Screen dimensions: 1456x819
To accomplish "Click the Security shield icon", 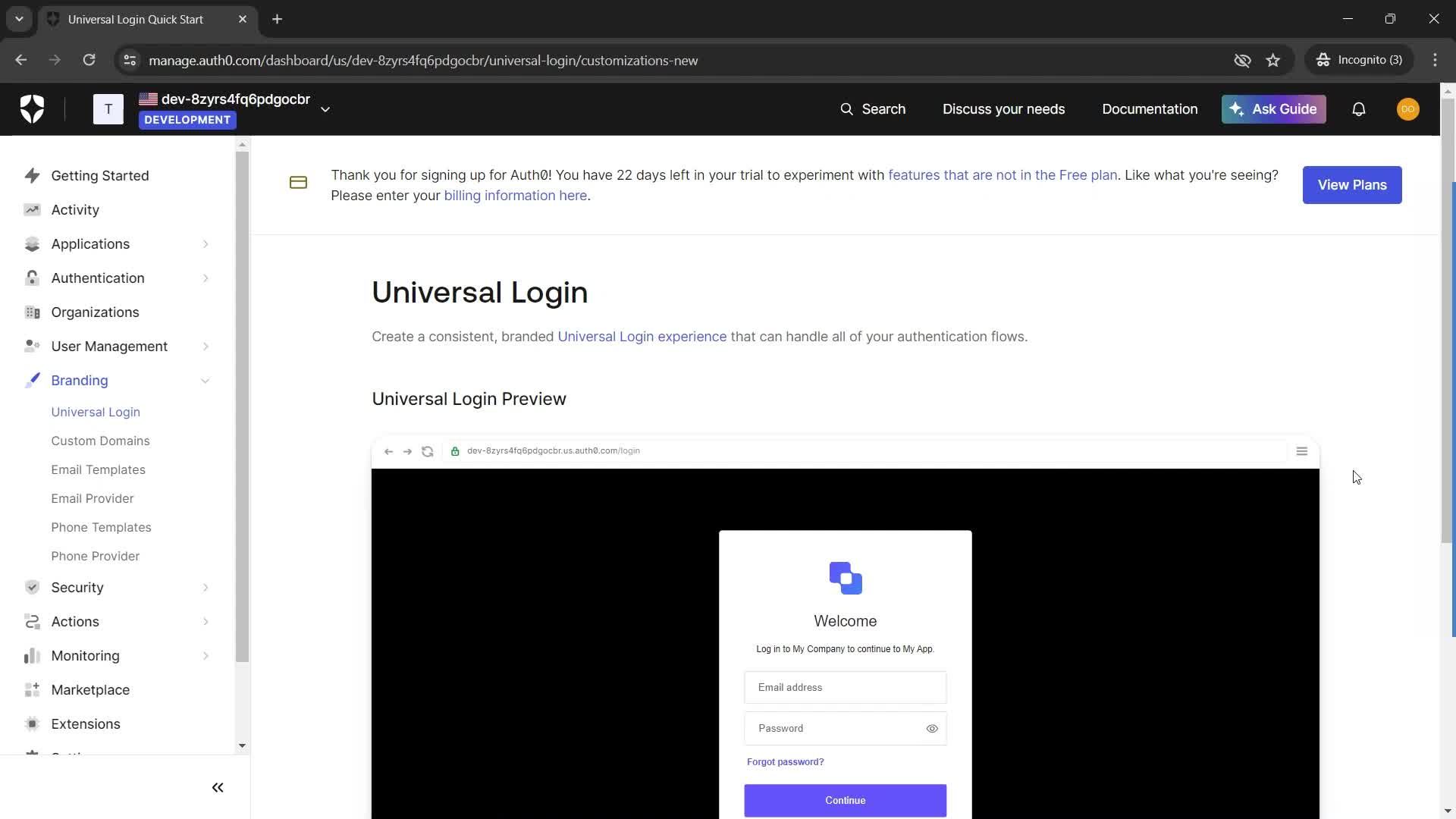I will (32, 588).
